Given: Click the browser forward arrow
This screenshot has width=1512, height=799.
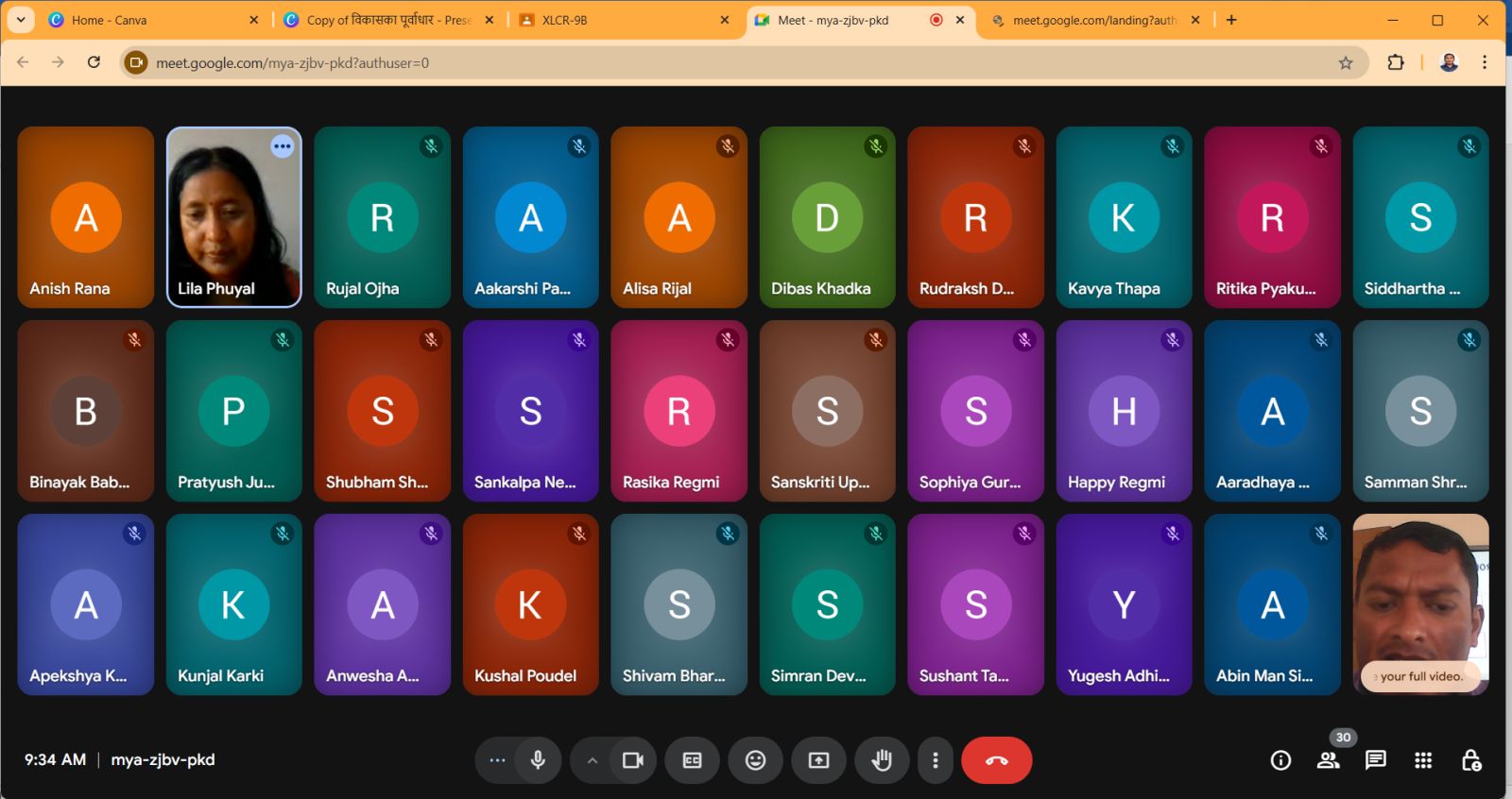Looking at the screenshot, I should pos(58,62).
